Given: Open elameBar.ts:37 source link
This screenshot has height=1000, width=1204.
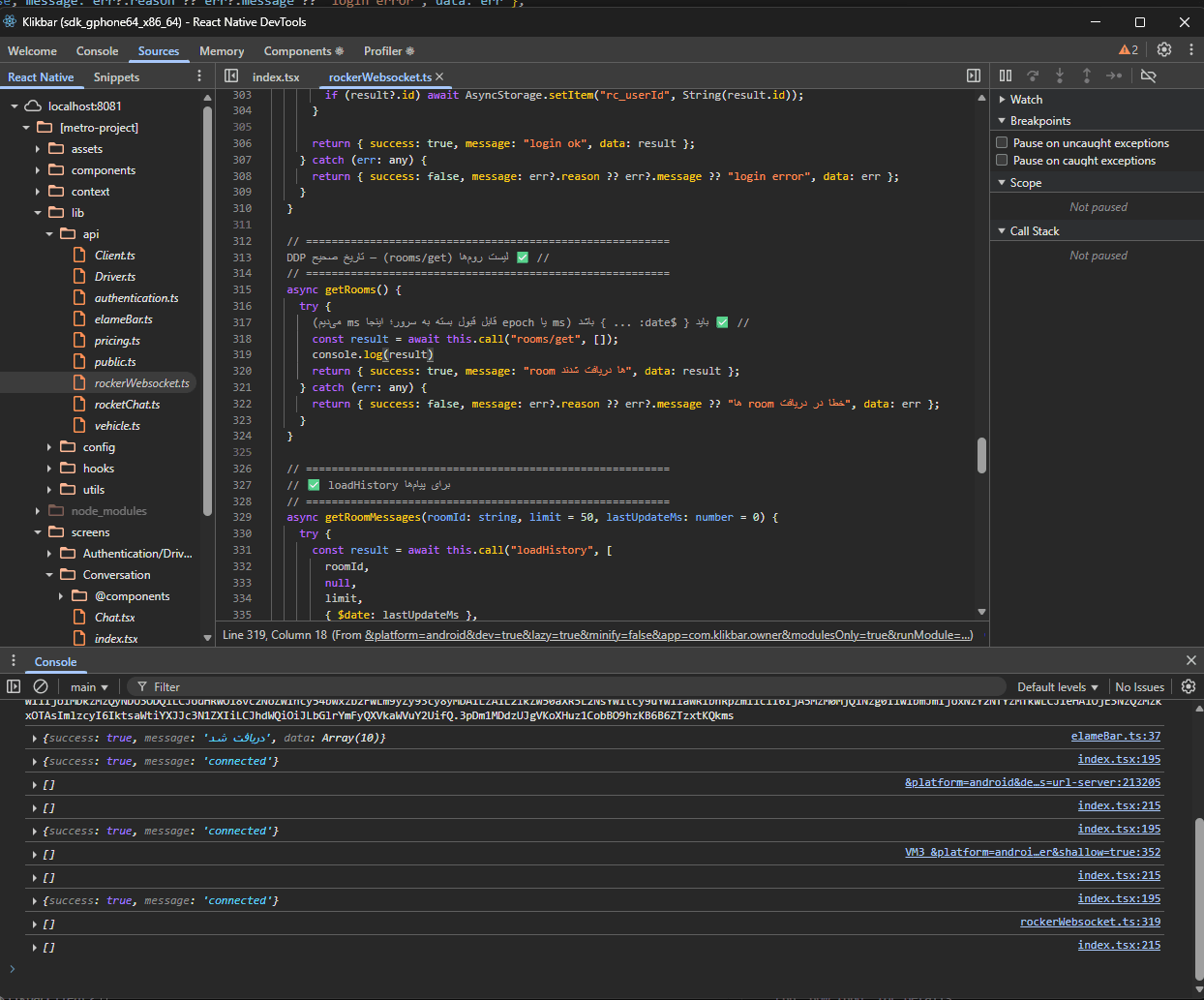Looking at the screenshot, I should 1116,736.
